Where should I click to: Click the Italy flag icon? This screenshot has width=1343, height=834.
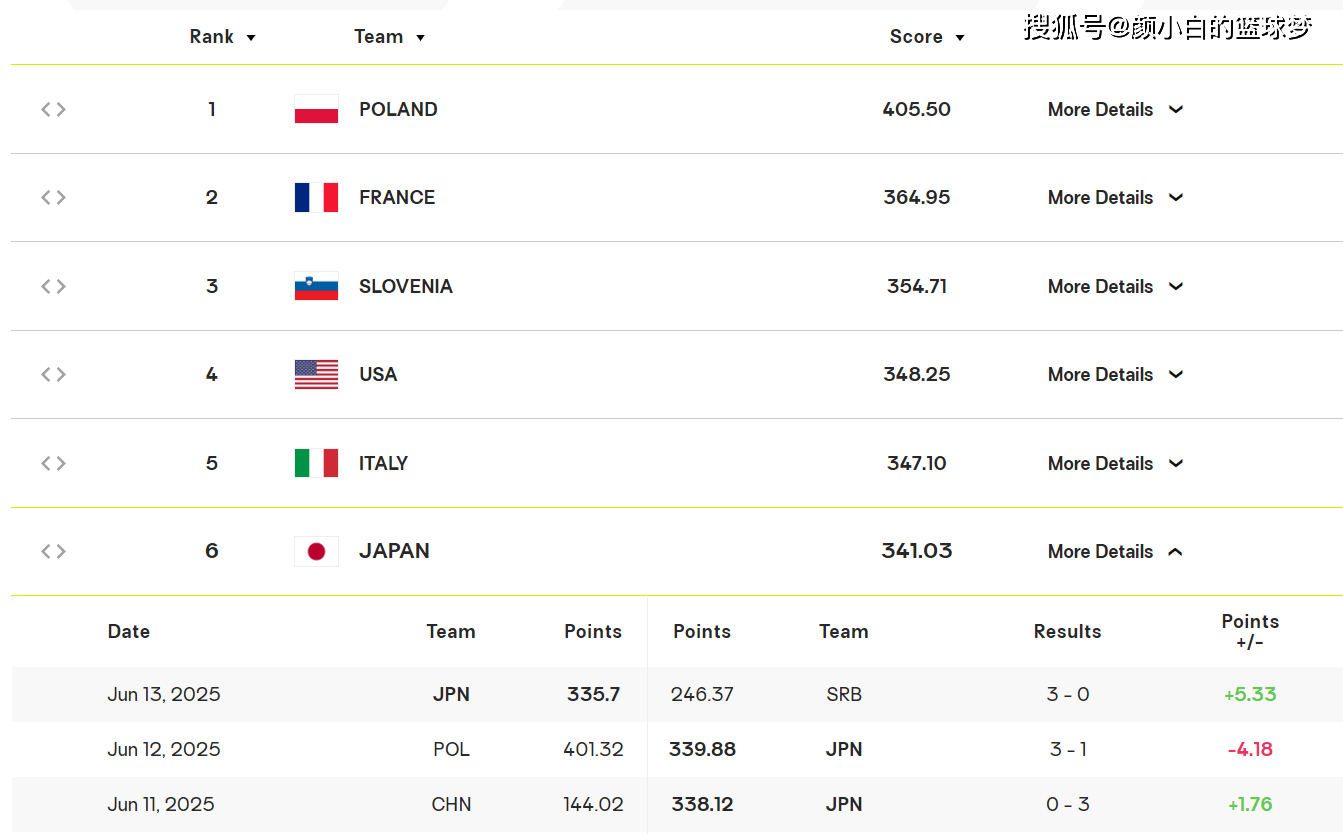click(316, 463)
